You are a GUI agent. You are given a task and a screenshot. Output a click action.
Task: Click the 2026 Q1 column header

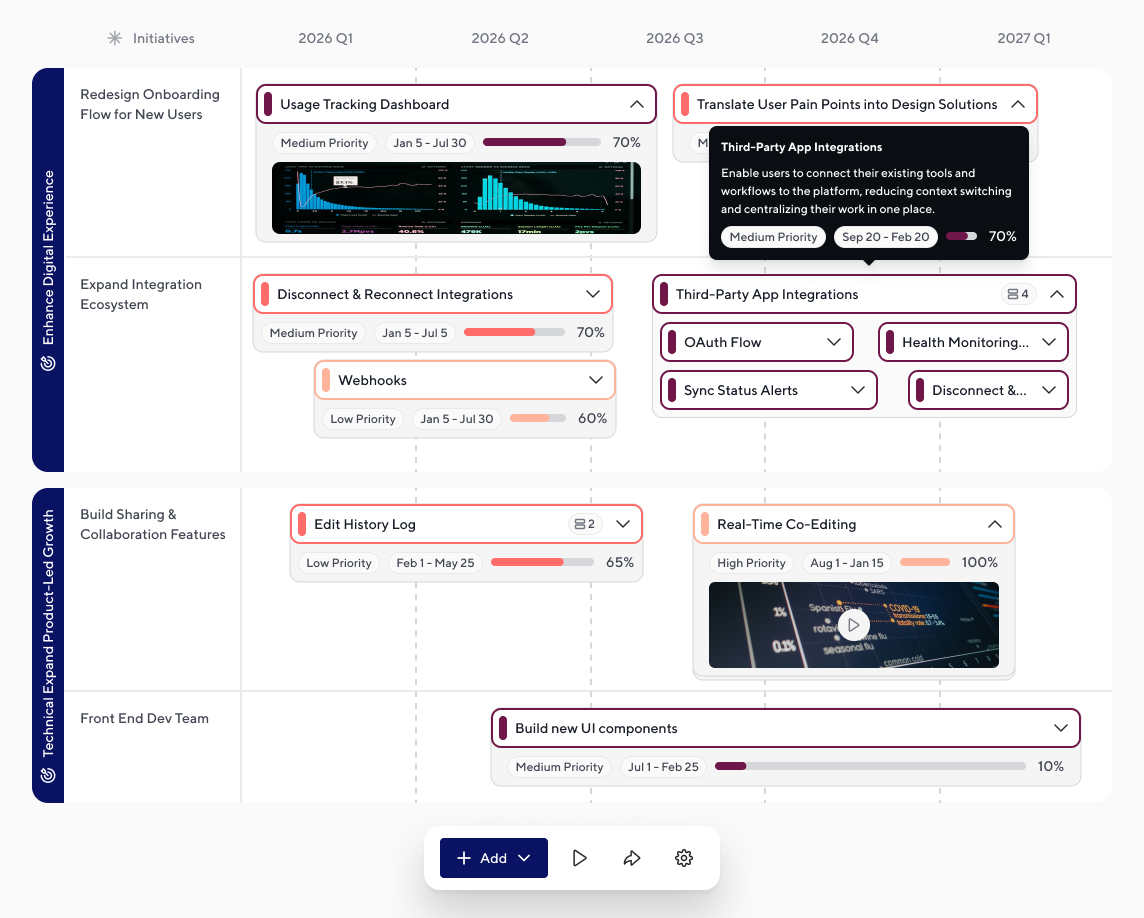[x=325, y=38]
